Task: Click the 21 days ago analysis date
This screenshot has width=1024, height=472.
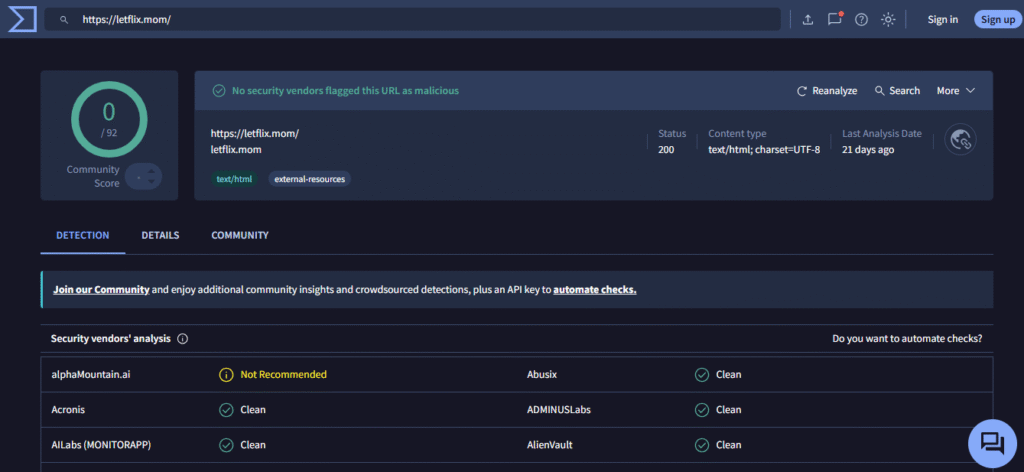Action: [x=868, y=149]
